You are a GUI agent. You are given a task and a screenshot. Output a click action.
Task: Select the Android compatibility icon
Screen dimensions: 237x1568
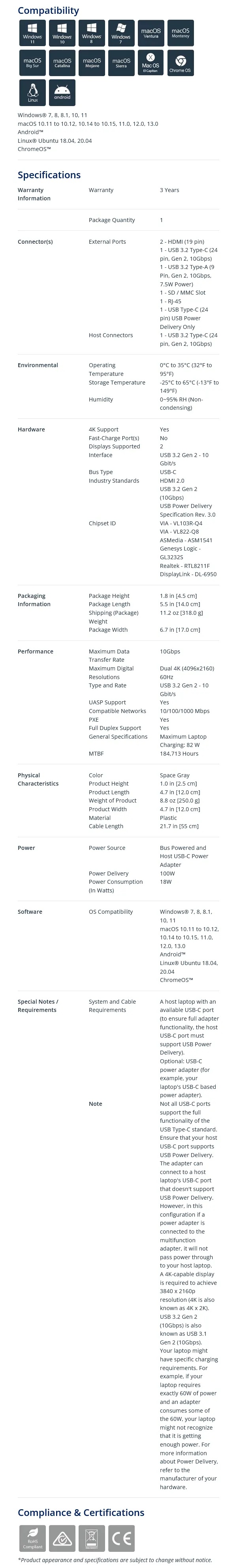click(62, 93)
